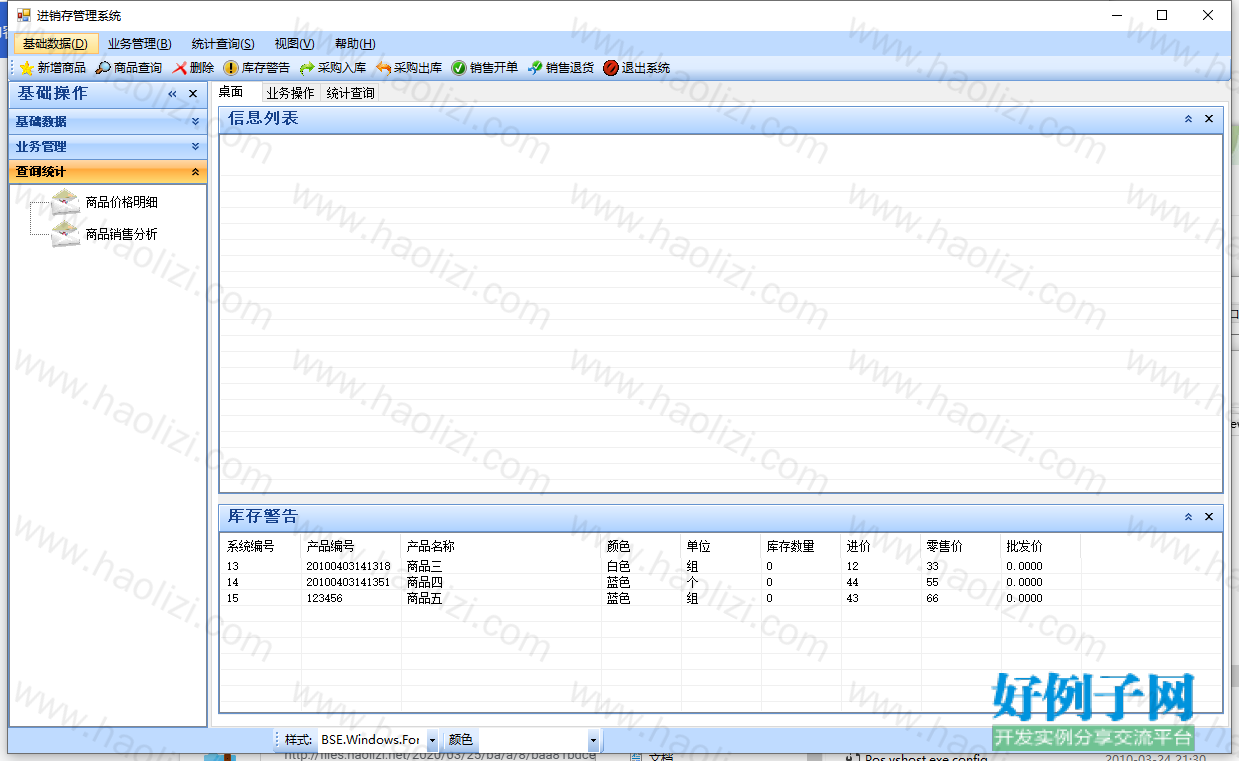This screenshot has width=1239, height=761.
Task: Click system number 15 cell
Action: [233, 598]
